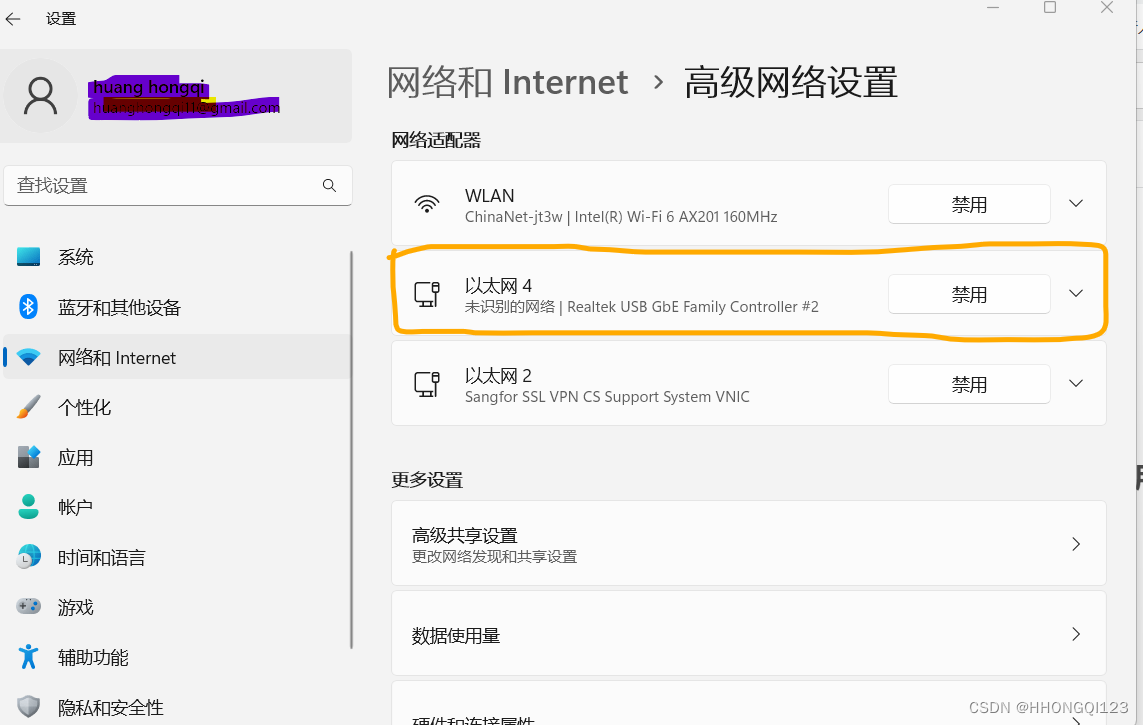1143x725 pixels.
Task: Open 系统 settings from the sidebar
Action: click(76, 257)
